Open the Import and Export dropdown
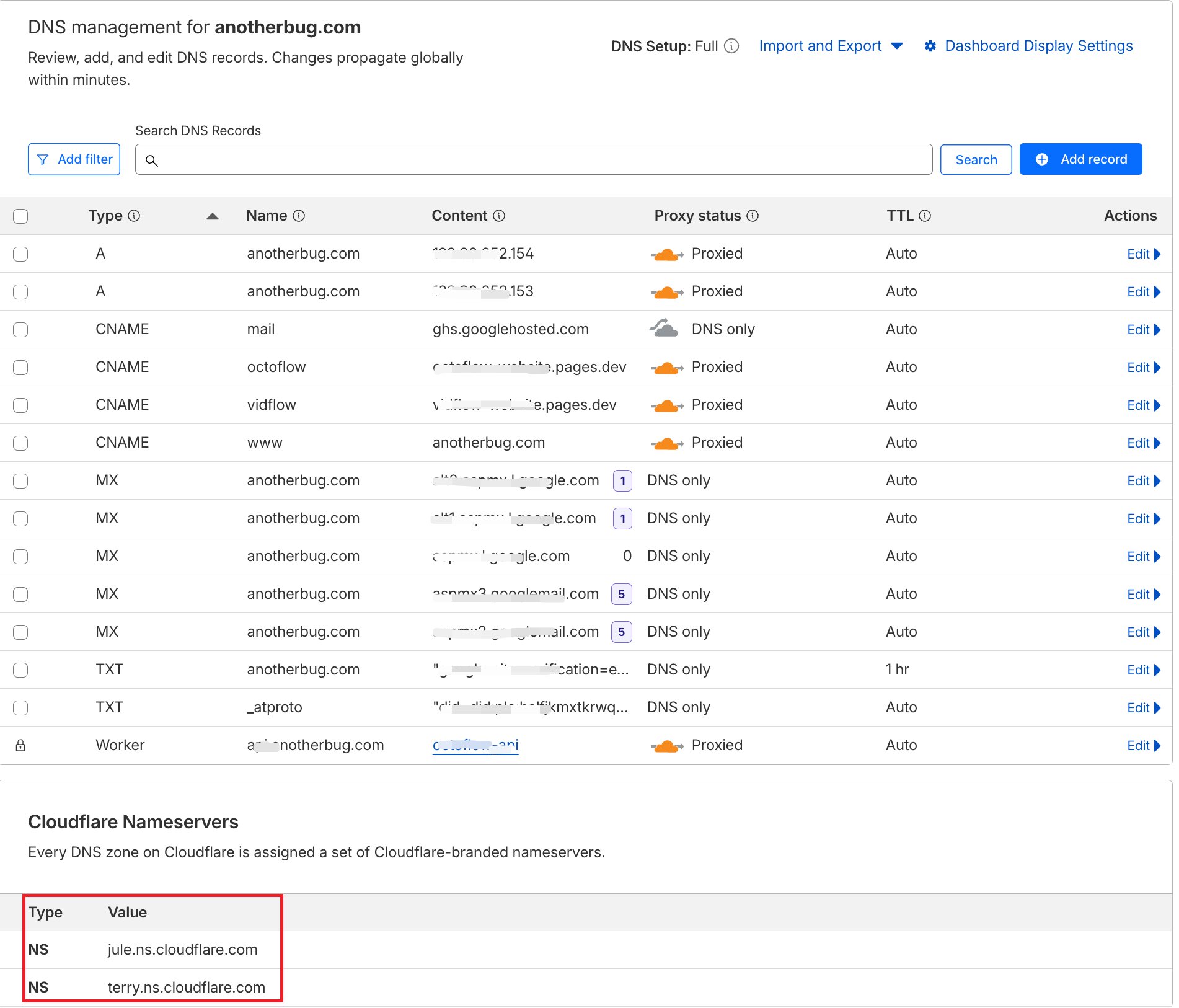The height and width of the screenshot is (1008, 1179). (831, 46)
